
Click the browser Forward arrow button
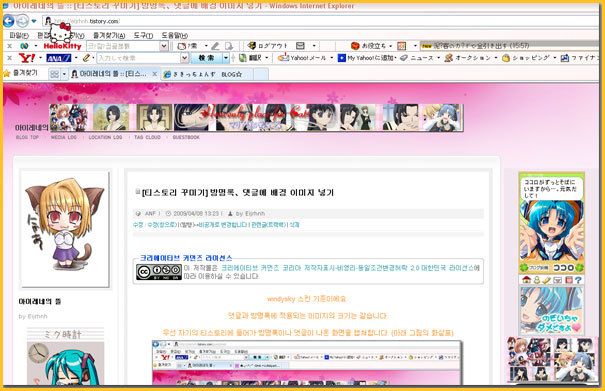tap(22, 21)
